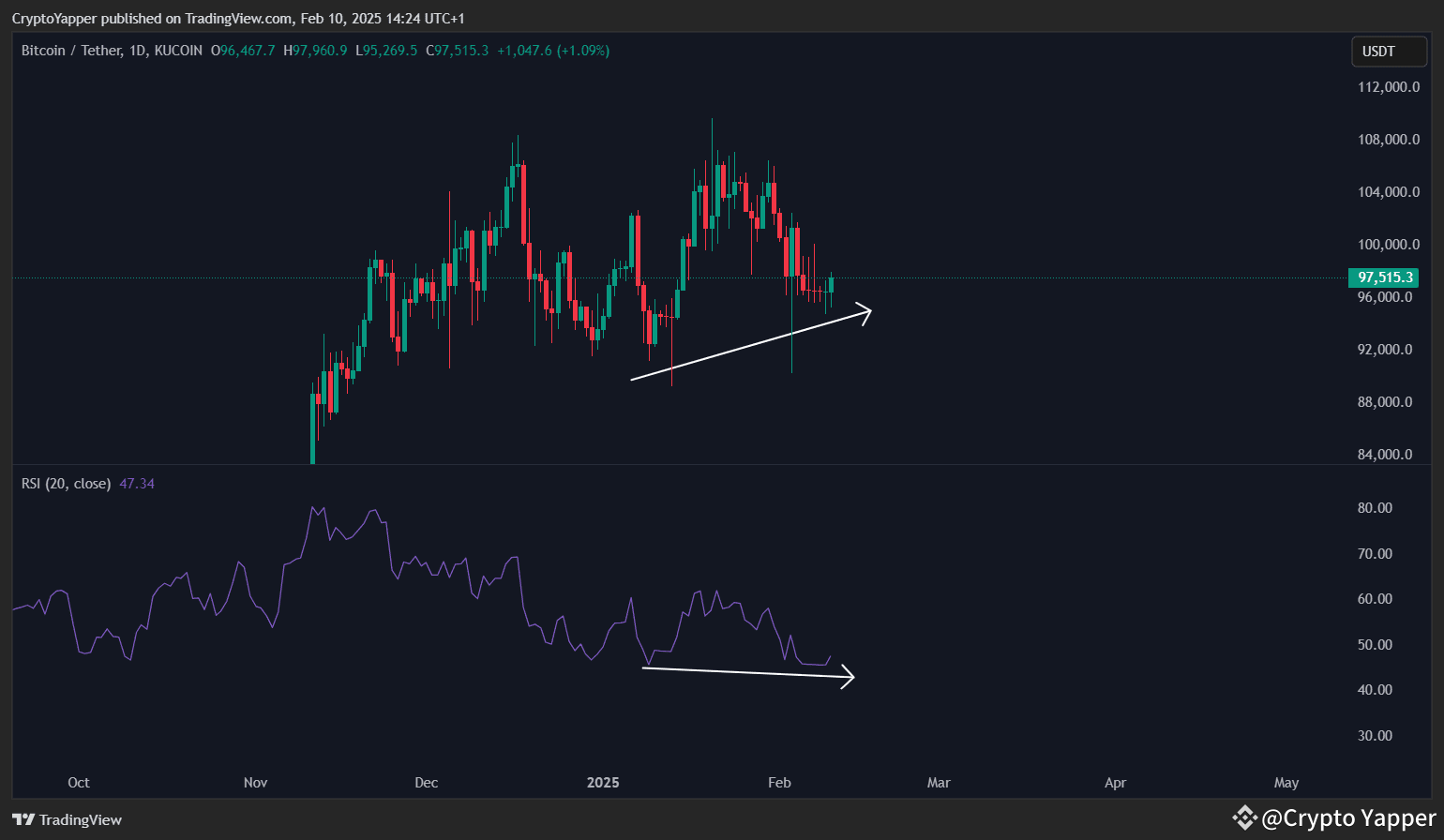The height and width of the screenshot is (840, 1444).
Task: Select the RSI (20, close) indicator label
Action: pyautogui.click(x=66, y=483)
